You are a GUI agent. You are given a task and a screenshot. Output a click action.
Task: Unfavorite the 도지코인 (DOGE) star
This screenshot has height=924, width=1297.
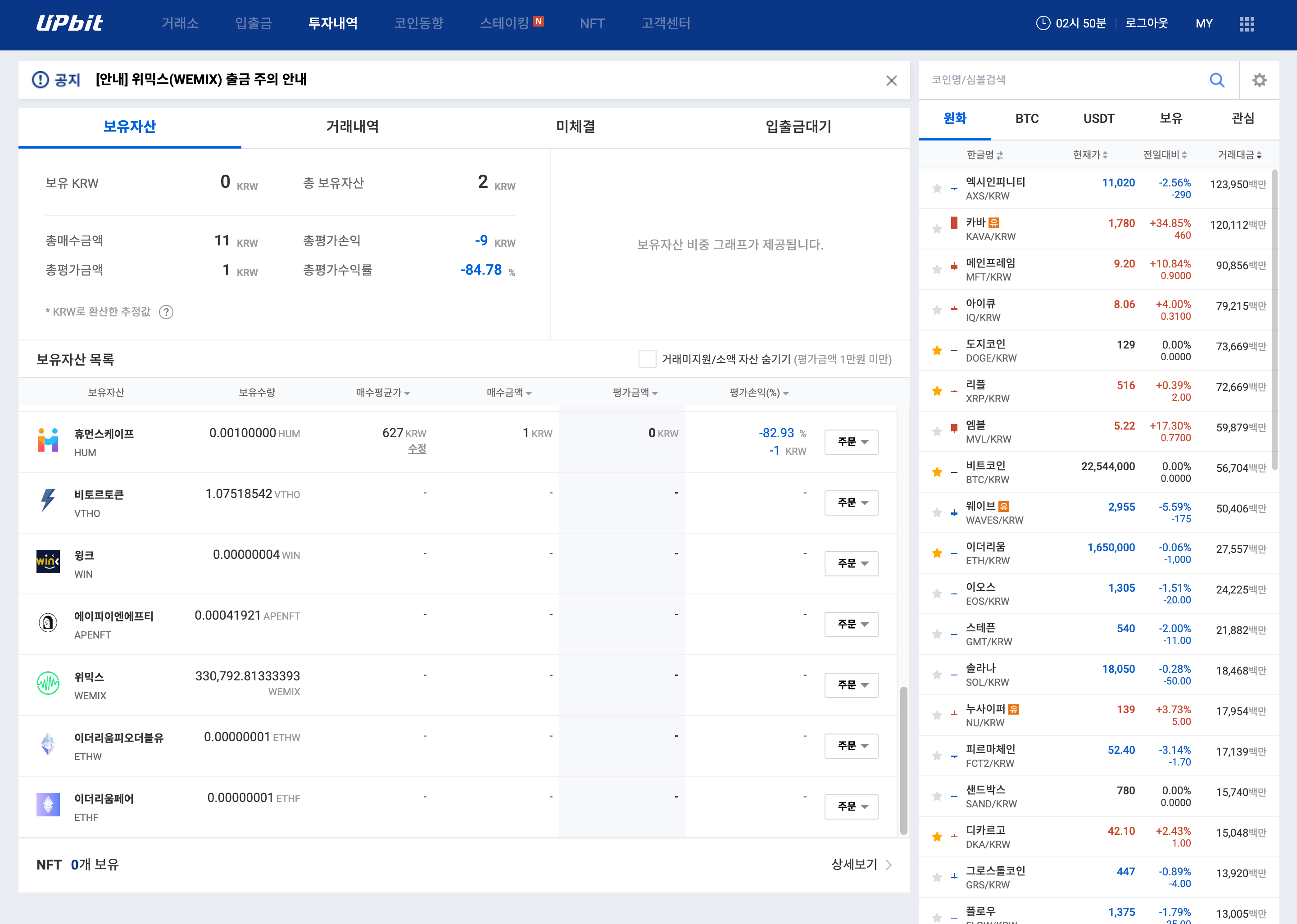[x=937, y=350]
